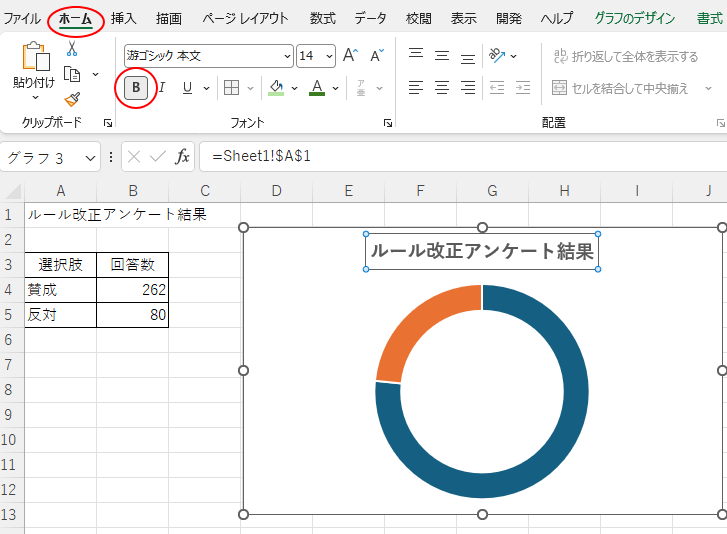Select the 回答数 header cell
727x534 pixels.
tap(133, 265)
